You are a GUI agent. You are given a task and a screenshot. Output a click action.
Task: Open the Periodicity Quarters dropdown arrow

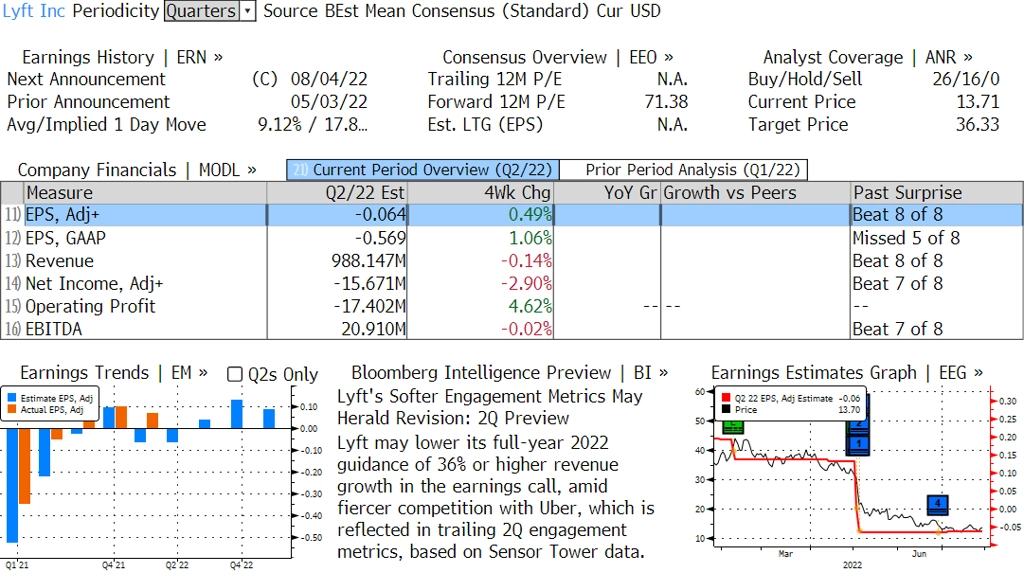pyautogui.click(x=248, y=11)
